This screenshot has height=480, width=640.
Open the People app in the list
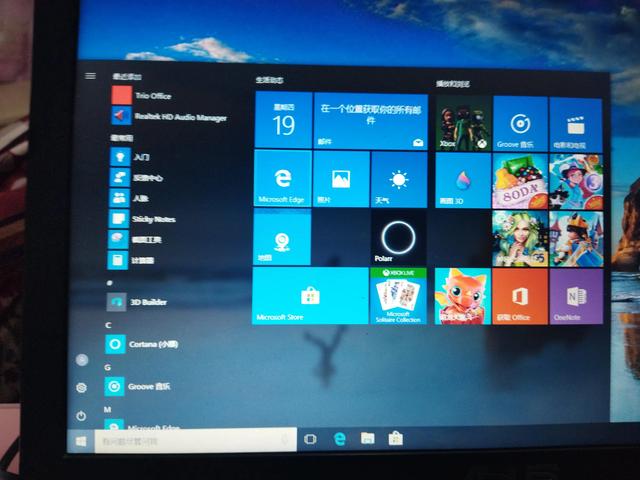click(129, 198)
